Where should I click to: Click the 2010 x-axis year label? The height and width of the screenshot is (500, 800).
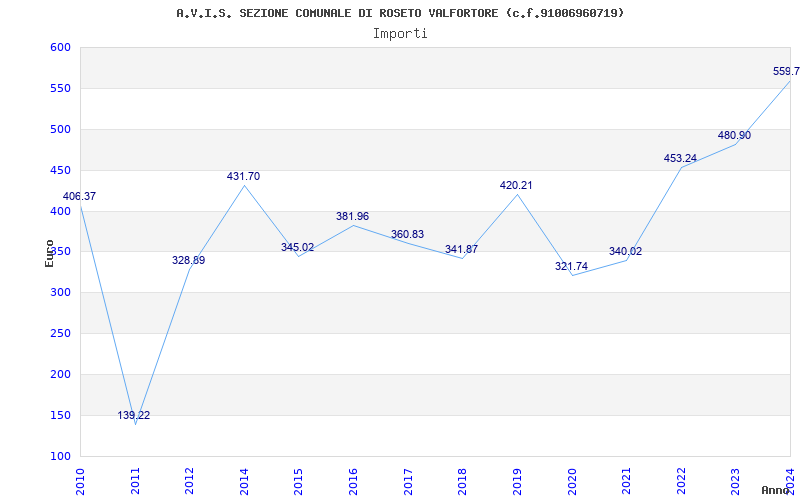pos(80,481)
